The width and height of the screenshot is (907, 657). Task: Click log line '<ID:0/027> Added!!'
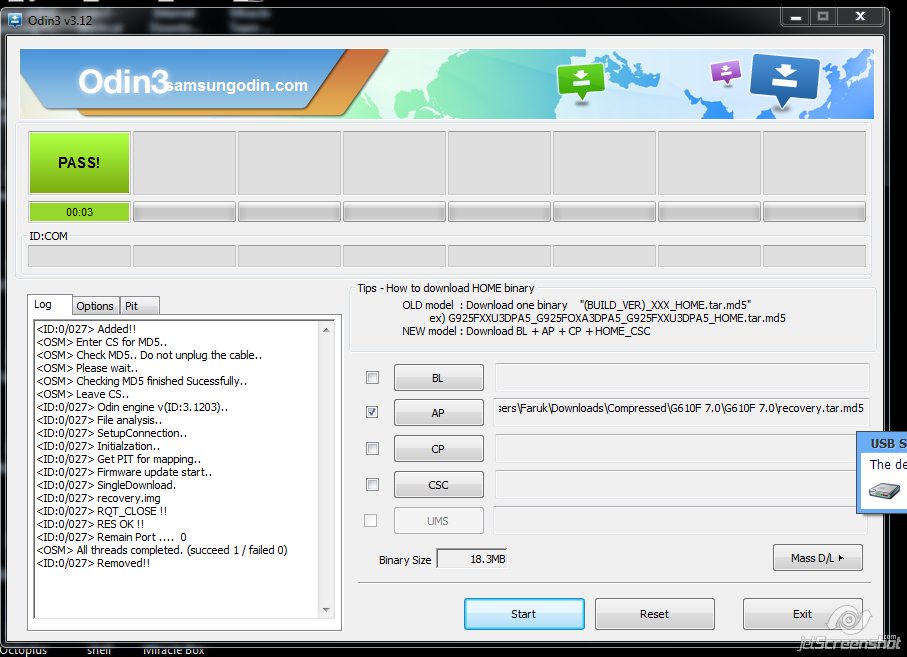(86, 329)
